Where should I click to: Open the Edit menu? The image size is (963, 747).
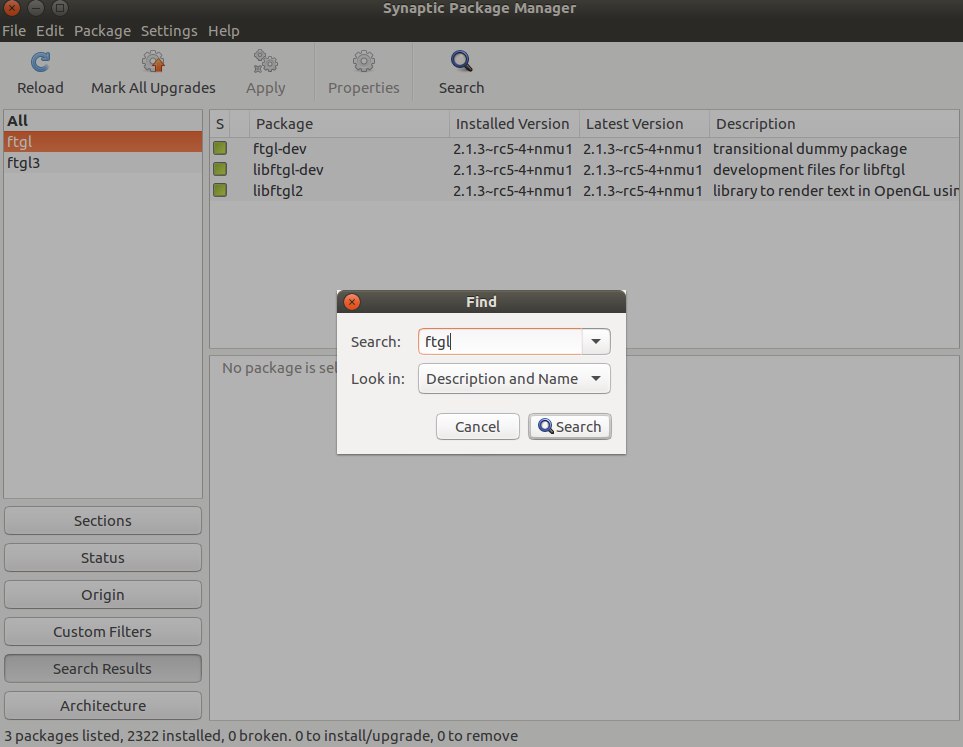50,31
